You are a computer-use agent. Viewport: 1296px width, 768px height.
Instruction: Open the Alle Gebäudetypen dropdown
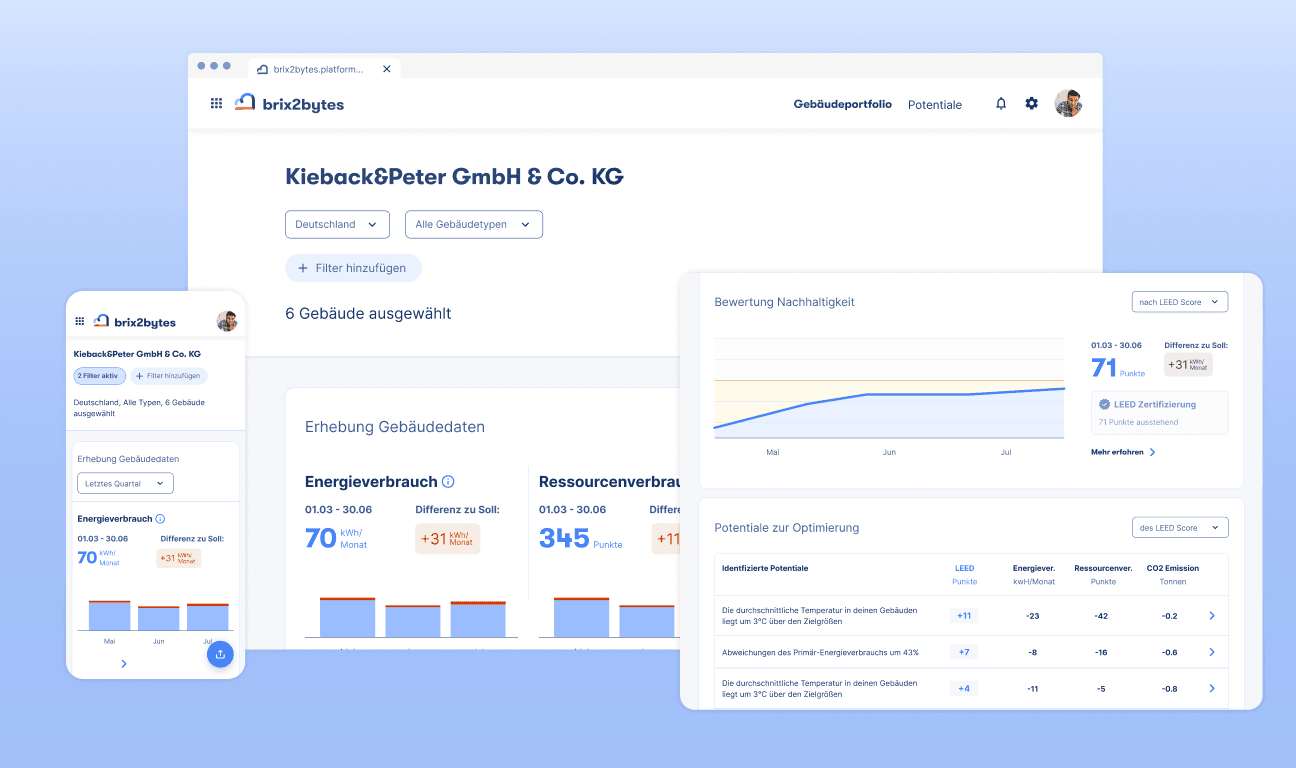[x=474, y=225]
